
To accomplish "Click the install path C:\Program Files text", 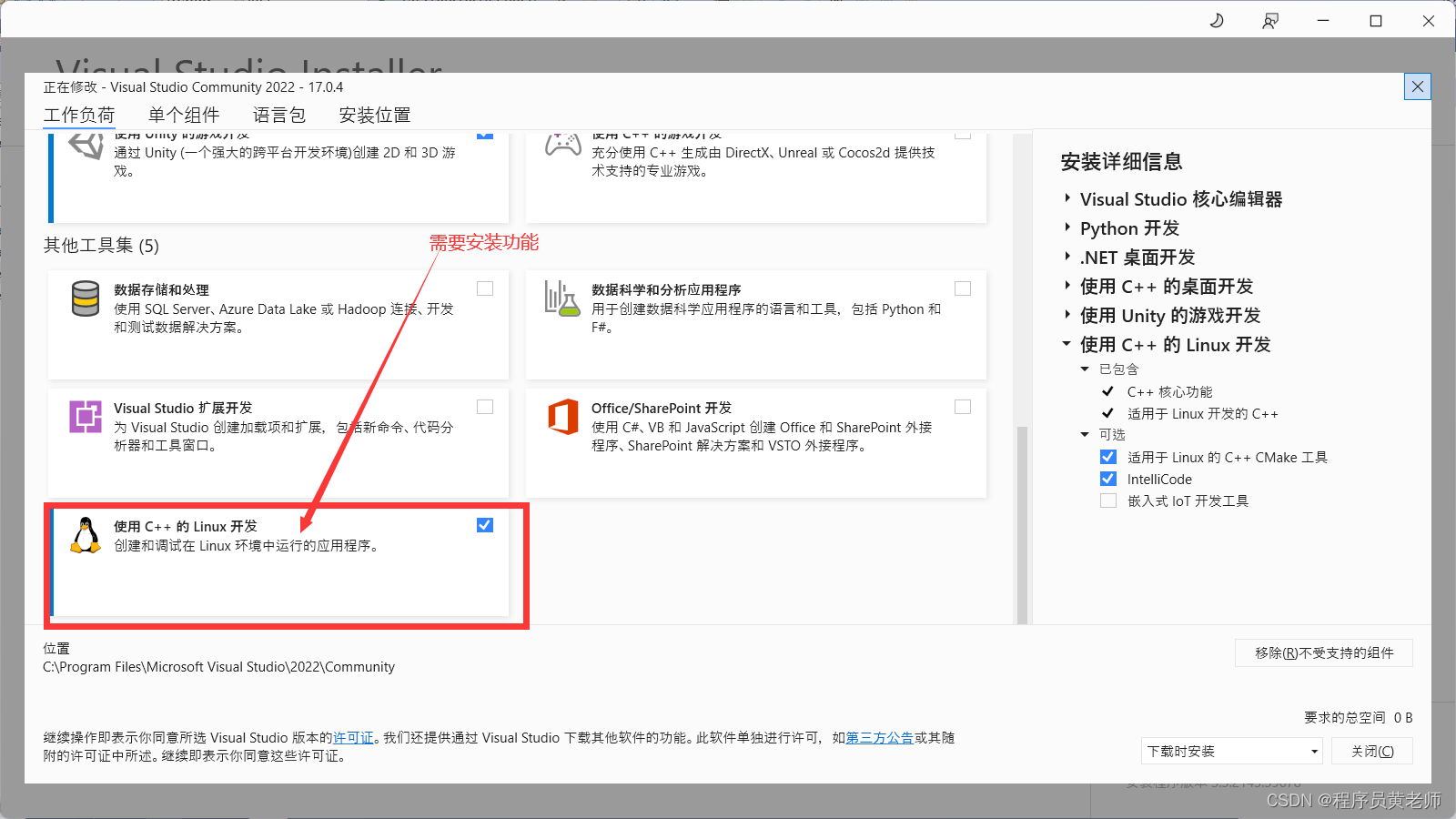I will tap(219, 667).
